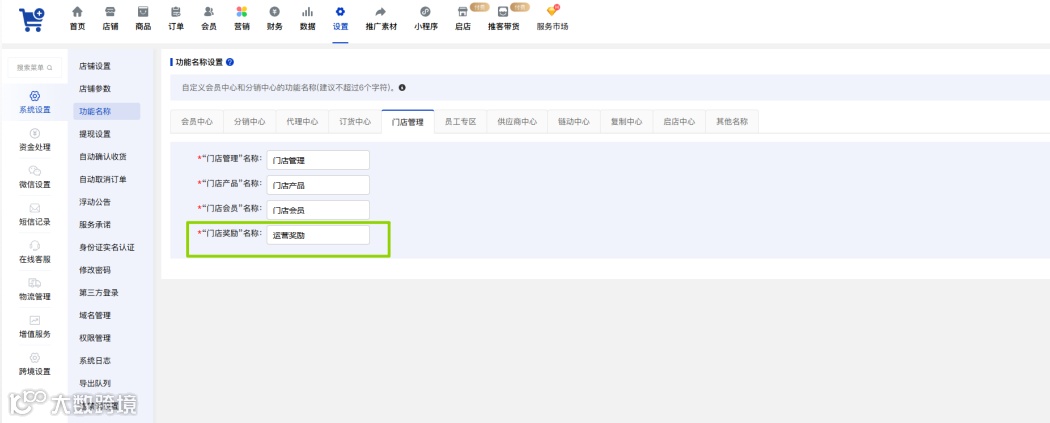Open the 商品 products icon
This screenshot has height=423, width=1050.
click(x=143, y=12)
